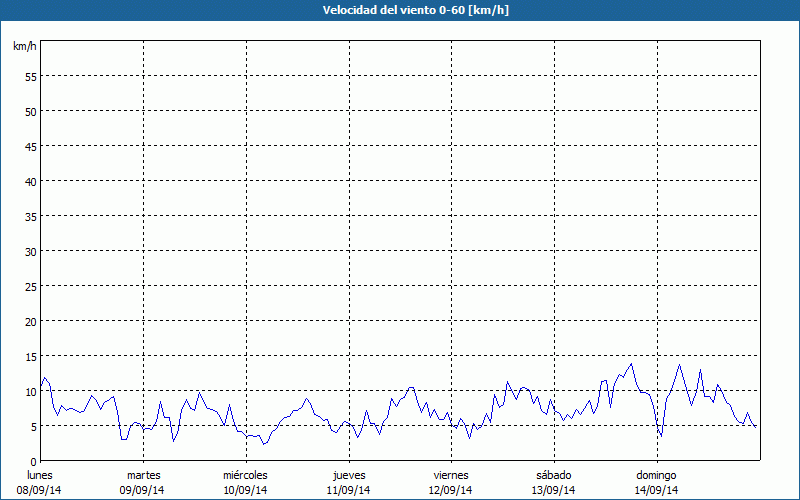Select the 15 y-axis tick label
800x500 pixels.
coord(30,357)
